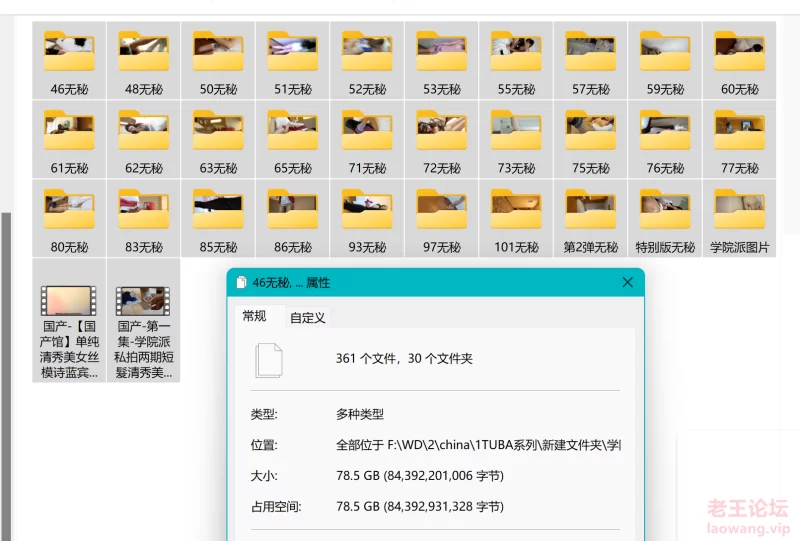This screenshot has height=541, width=800.
Task: Select the 75无秘 folder
Action: point(591,139)
